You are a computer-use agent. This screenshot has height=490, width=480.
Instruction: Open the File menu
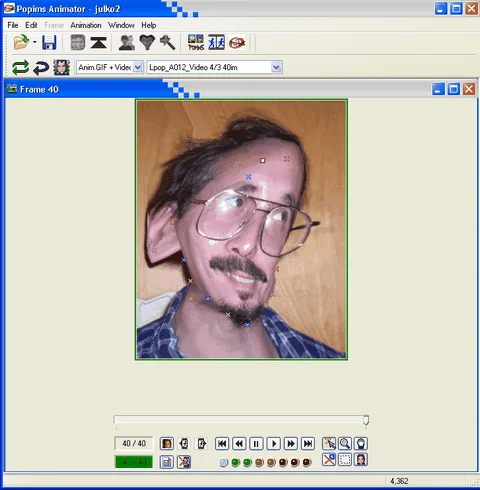13,25
